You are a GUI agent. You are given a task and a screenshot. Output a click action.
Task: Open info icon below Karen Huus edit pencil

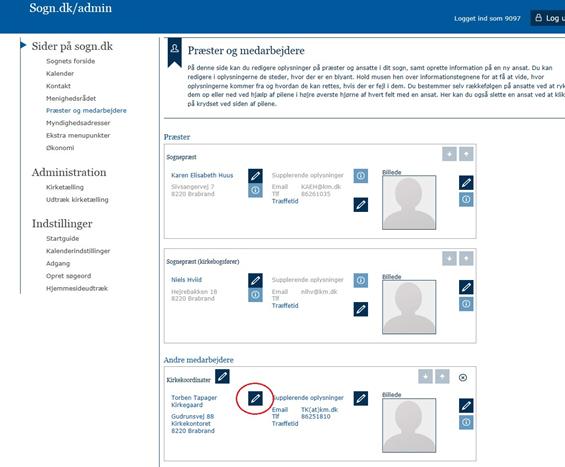coord(255,190)
